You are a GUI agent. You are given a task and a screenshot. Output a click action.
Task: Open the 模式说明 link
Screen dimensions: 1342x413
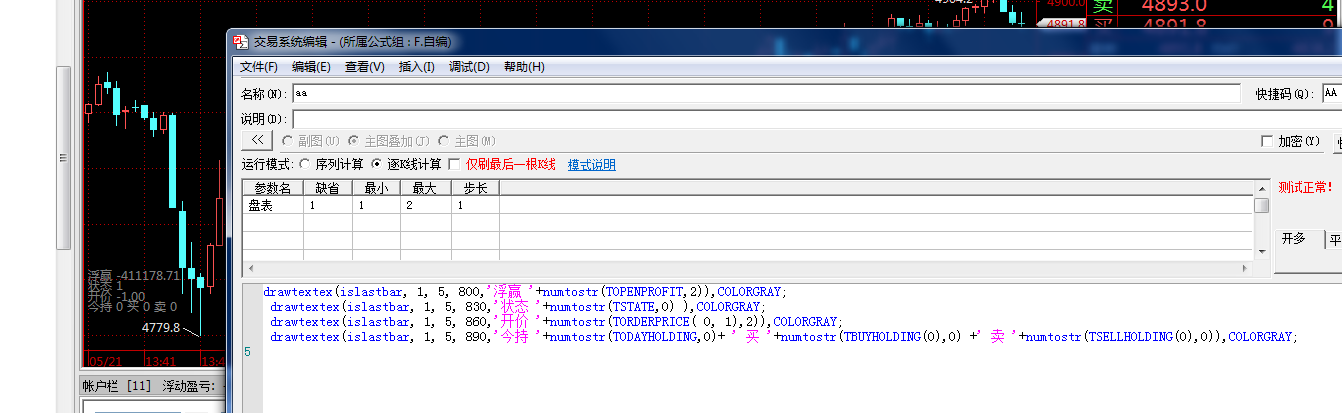pyautogui.click(x=592, y=165)
